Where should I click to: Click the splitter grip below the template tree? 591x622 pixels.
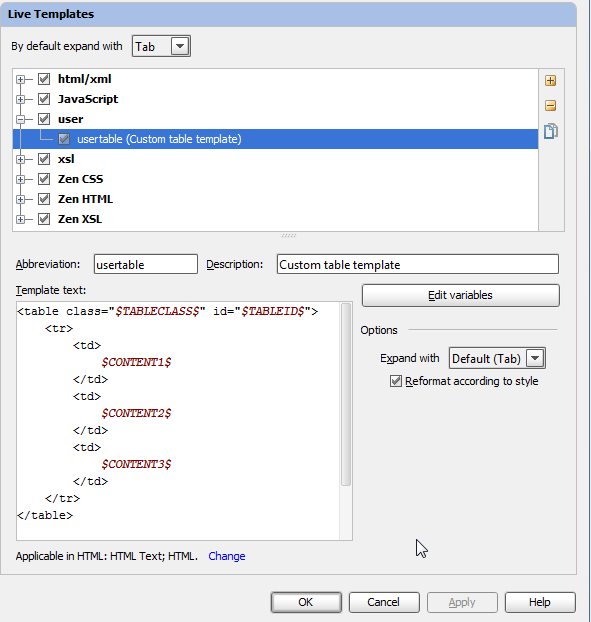pyautogui.click(x=289, y=235)
